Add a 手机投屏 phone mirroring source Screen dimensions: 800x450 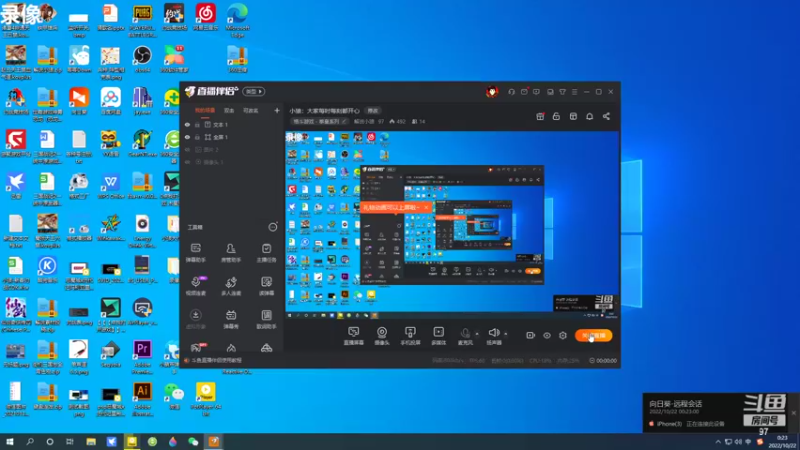[x=410, y=336]
